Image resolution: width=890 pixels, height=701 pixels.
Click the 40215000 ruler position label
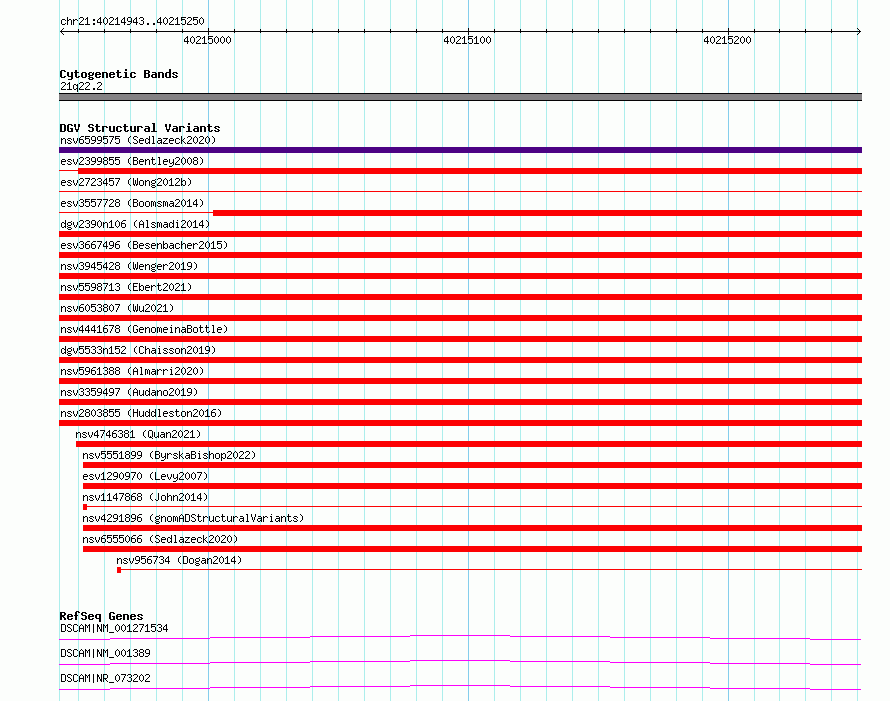(x=207, y=40)
